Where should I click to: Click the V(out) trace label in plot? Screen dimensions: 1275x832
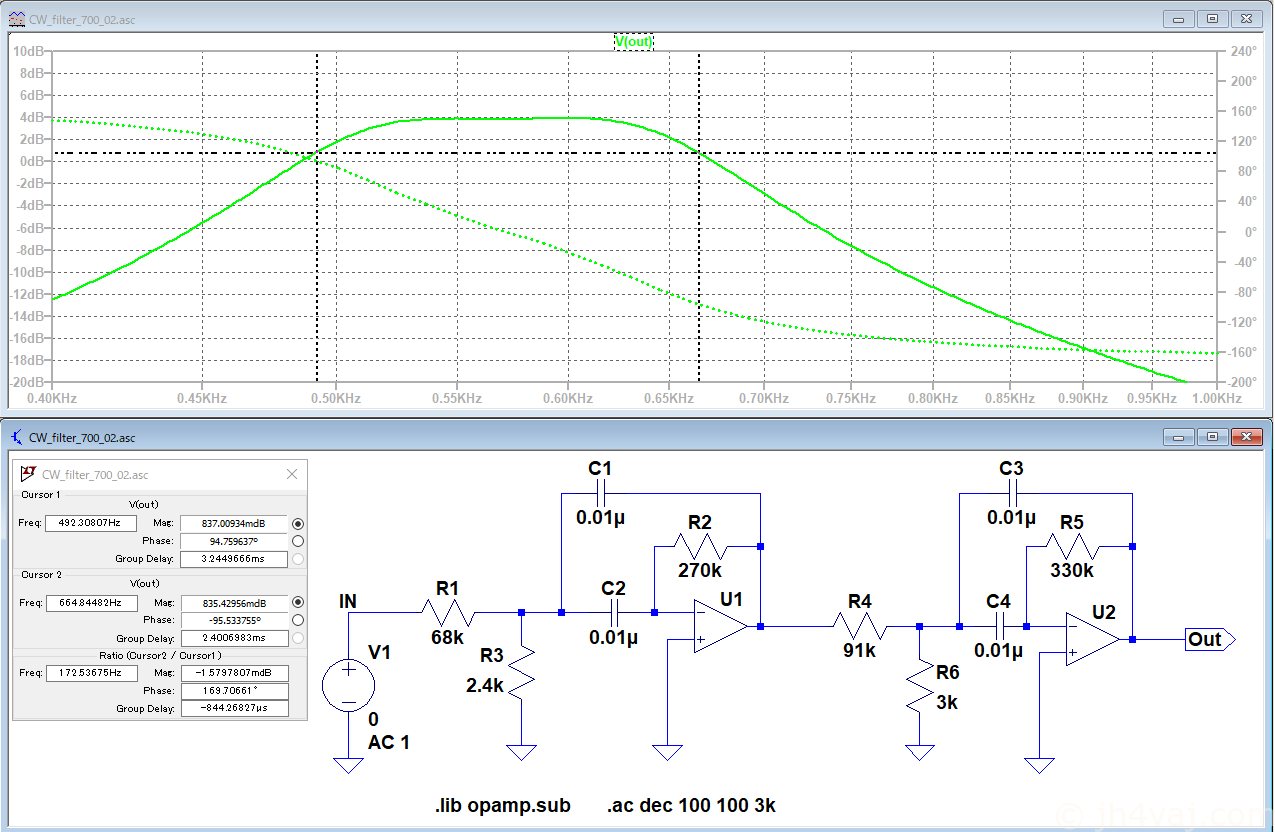[633, 41]
